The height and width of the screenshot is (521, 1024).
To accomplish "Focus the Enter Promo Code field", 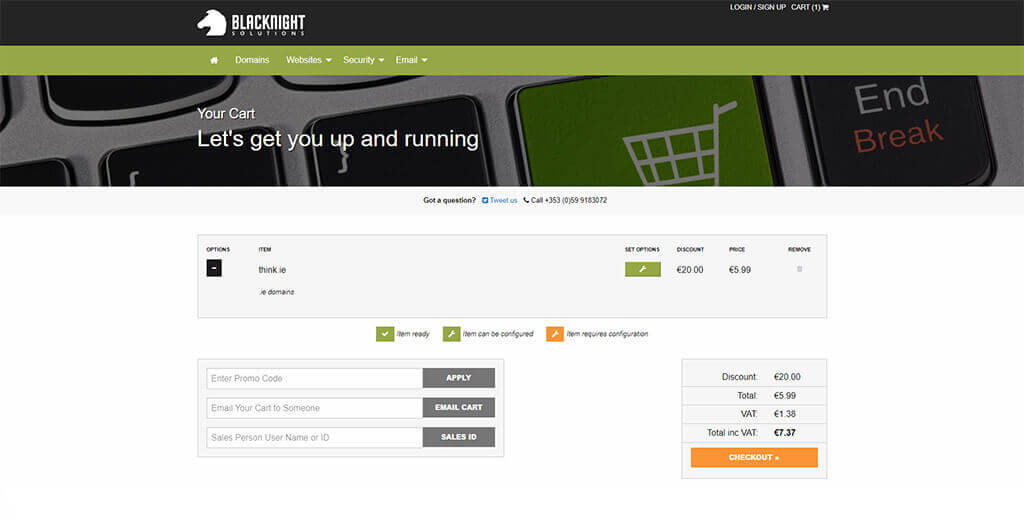I will click(x=314, y=378).
